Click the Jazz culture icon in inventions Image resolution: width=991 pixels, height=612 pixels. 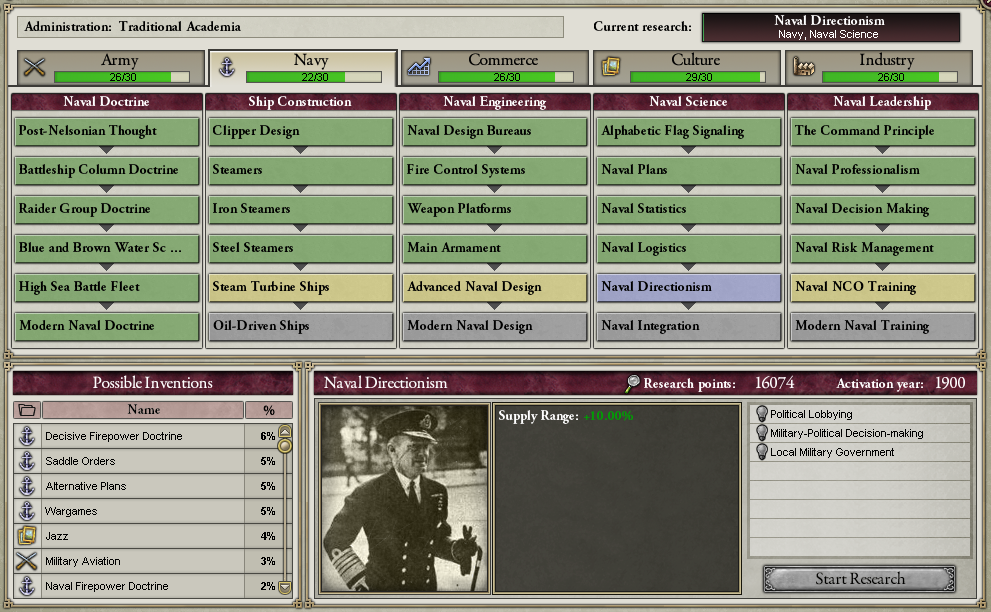[27, 536]
